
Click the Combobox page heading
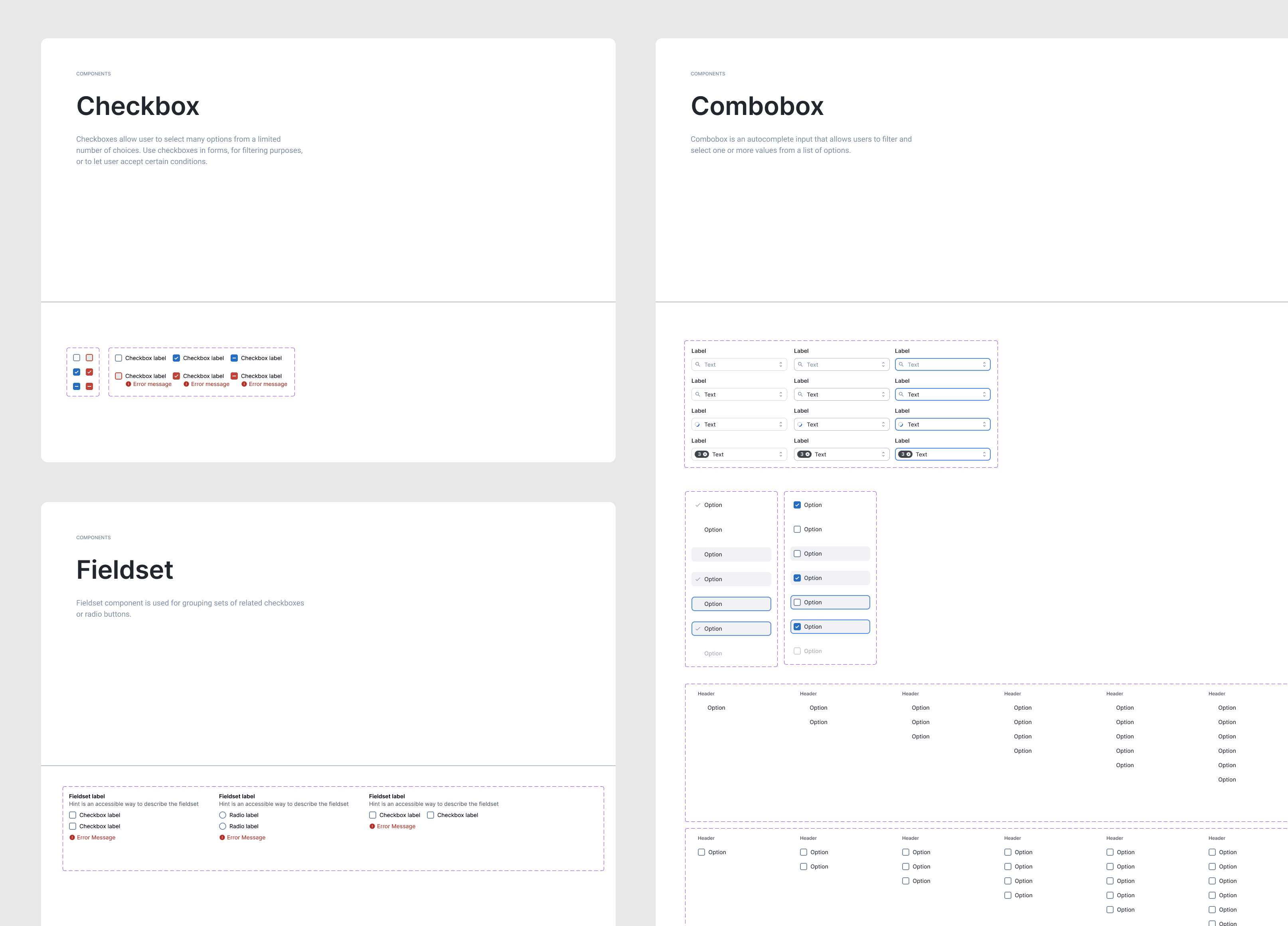[757, 106]
